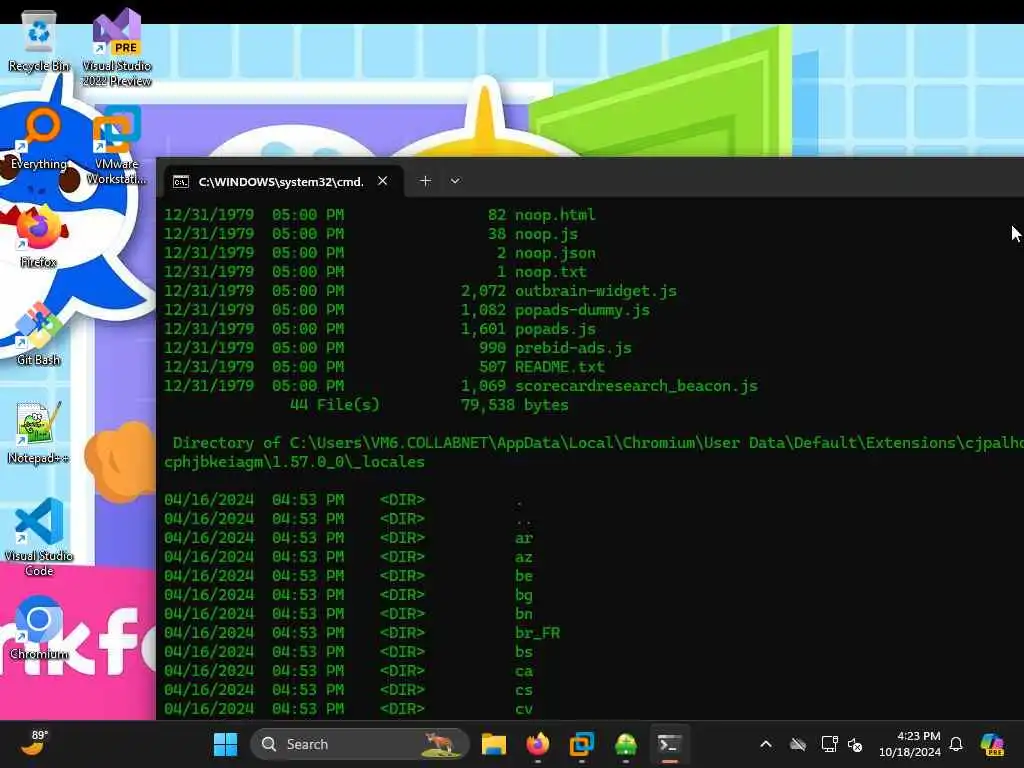Click the 'bg' locale directory name
Viewport: 1024px width, 768px height.
[x=524, y=595]
